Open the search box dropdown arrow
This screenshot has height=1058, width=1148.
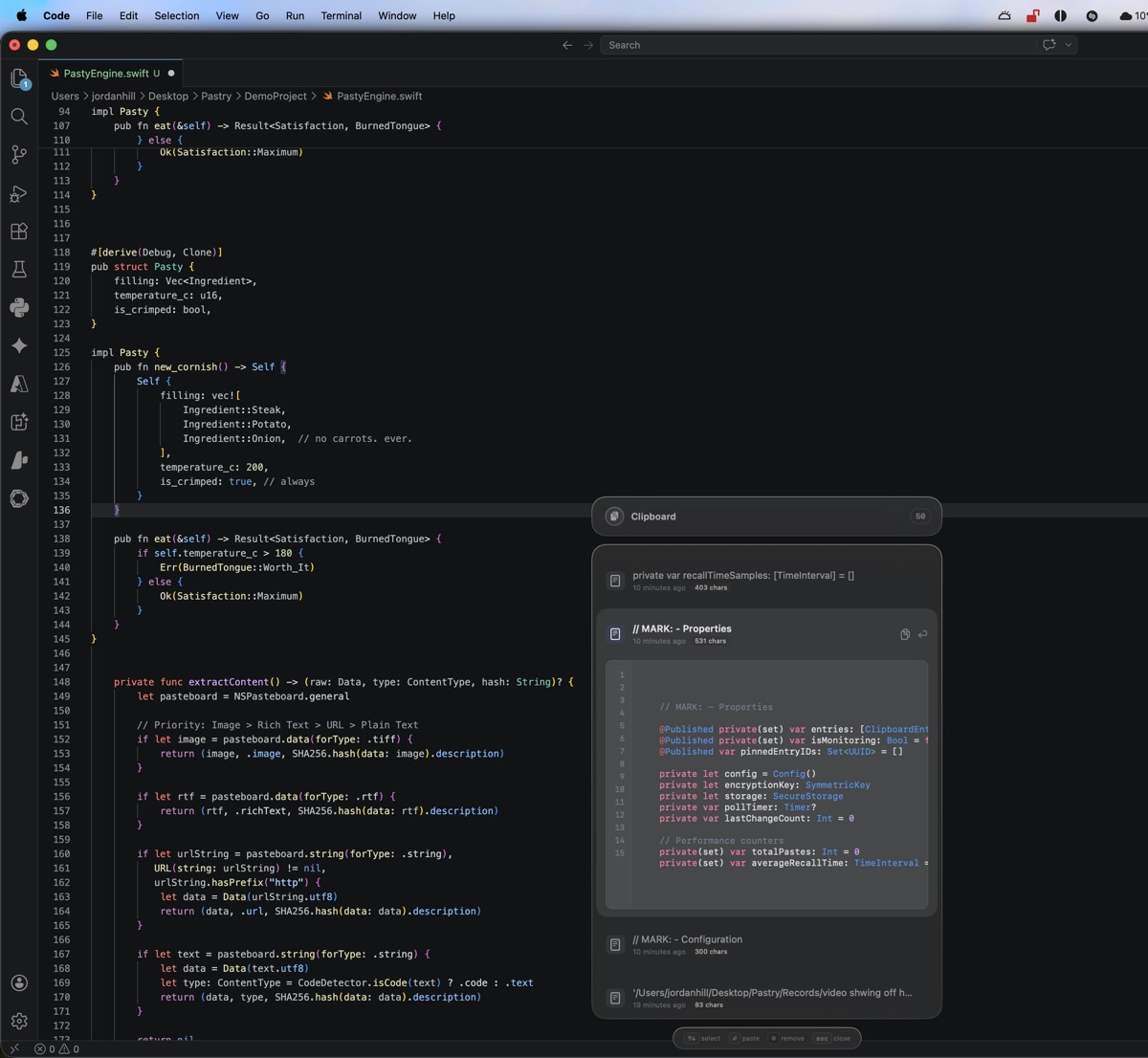click(x=1067, y=45)
